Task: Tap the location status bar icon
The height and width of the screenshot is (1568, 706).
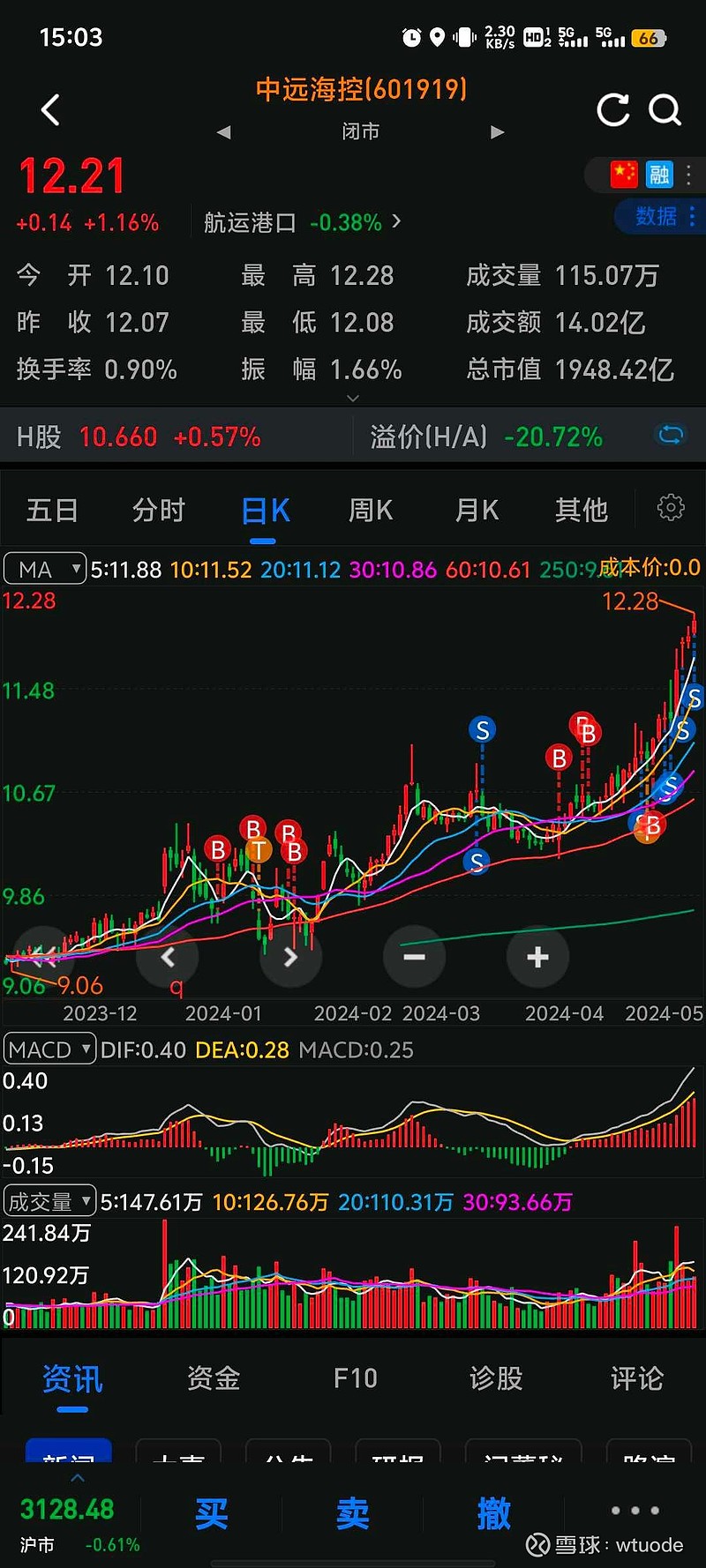Action: tap(437, 37)
